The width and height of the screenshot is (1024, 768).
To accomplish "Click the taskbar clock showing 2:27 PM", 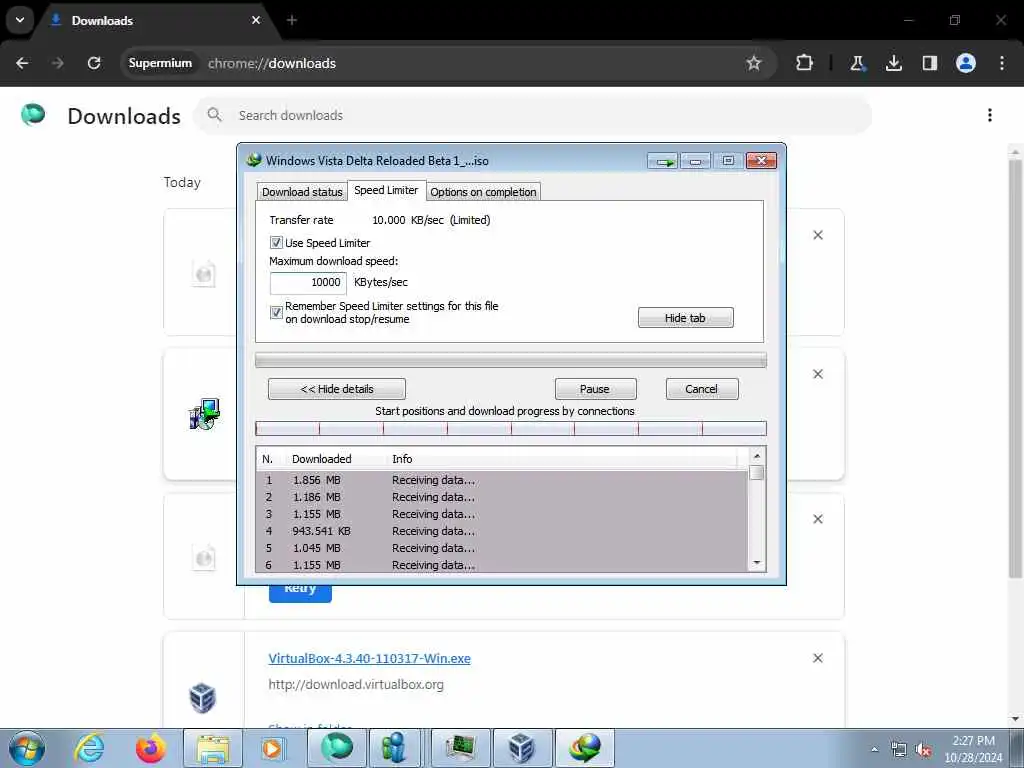I will pyautogui.click(x=973, y=749).
